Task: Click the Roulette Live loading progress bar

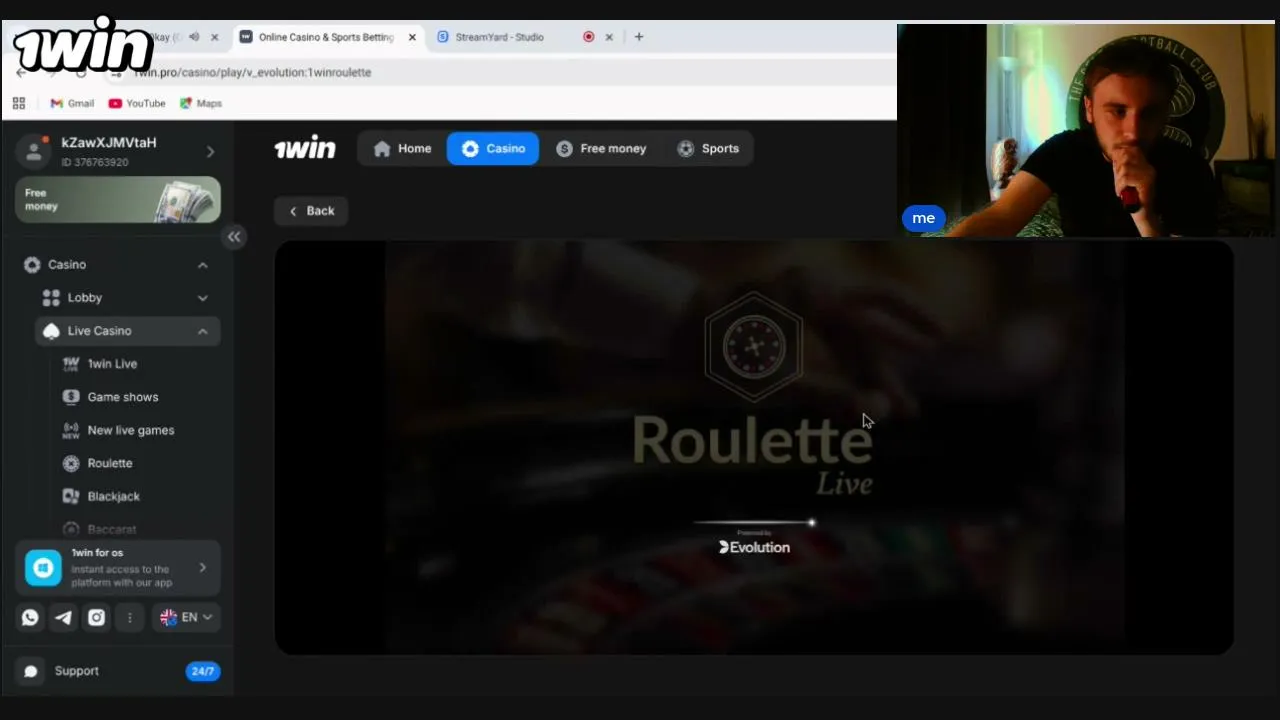Action: point(755,522)
